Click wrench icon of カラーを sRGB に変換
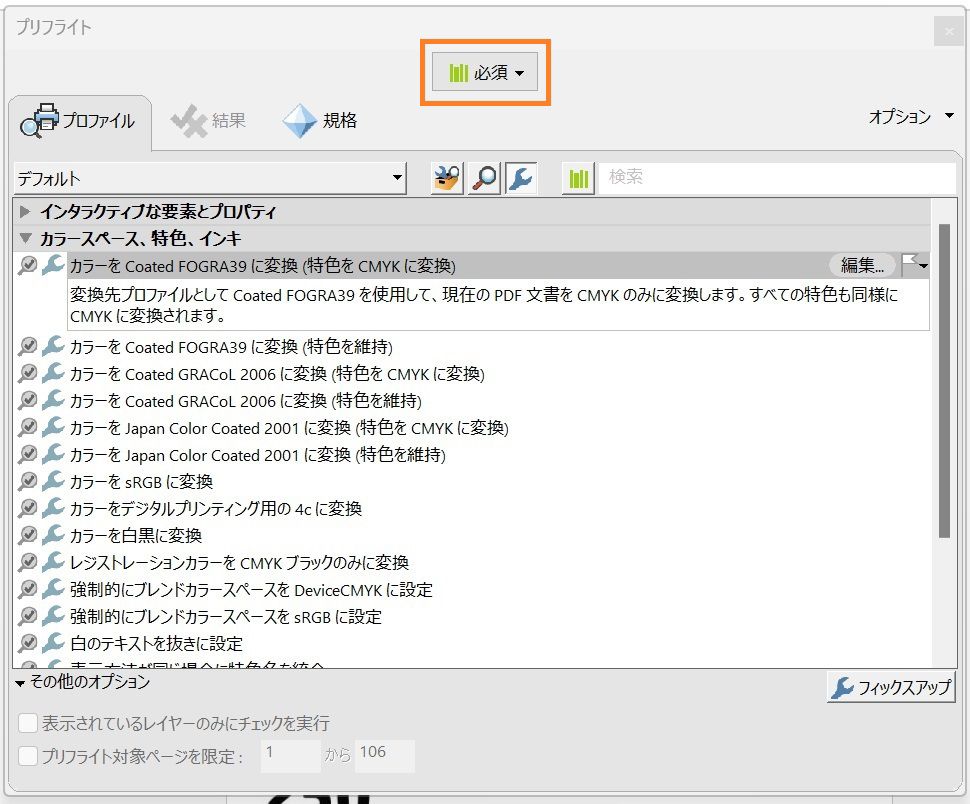 [x=53, y=481]
